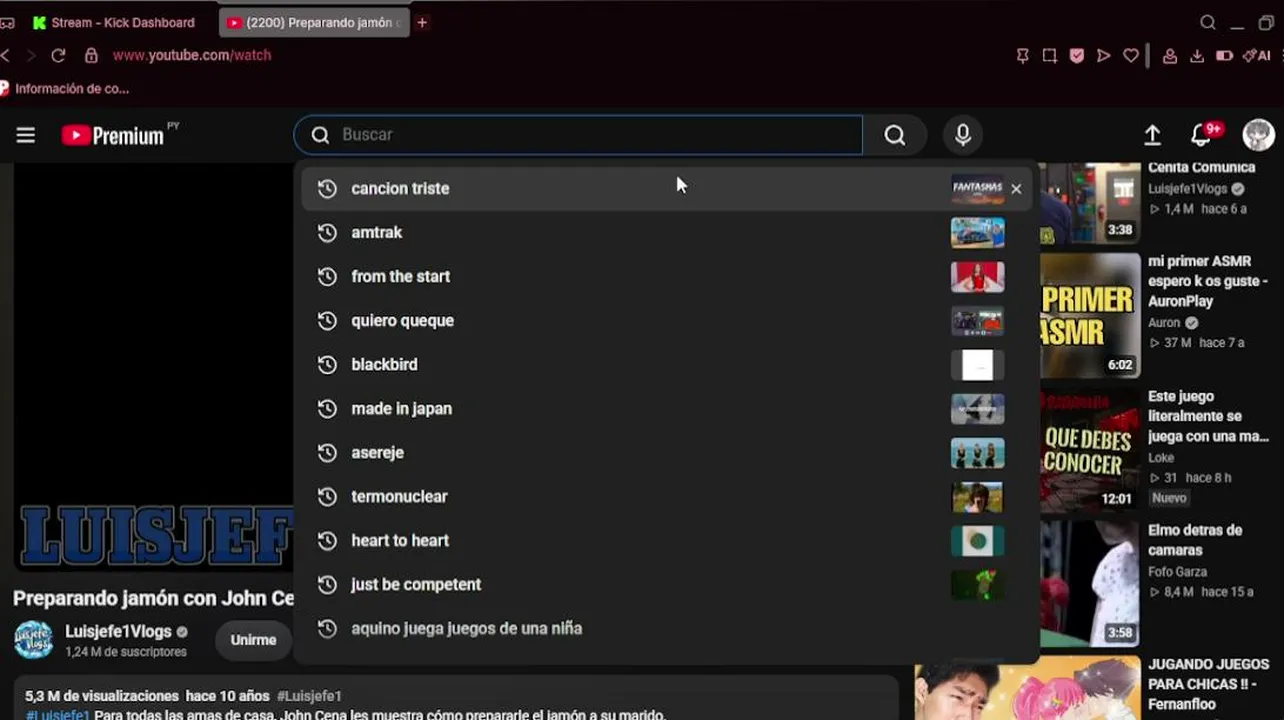Click the pin icon in address bar
Screen dimensions: 1284x720
tap(1022, 56)
